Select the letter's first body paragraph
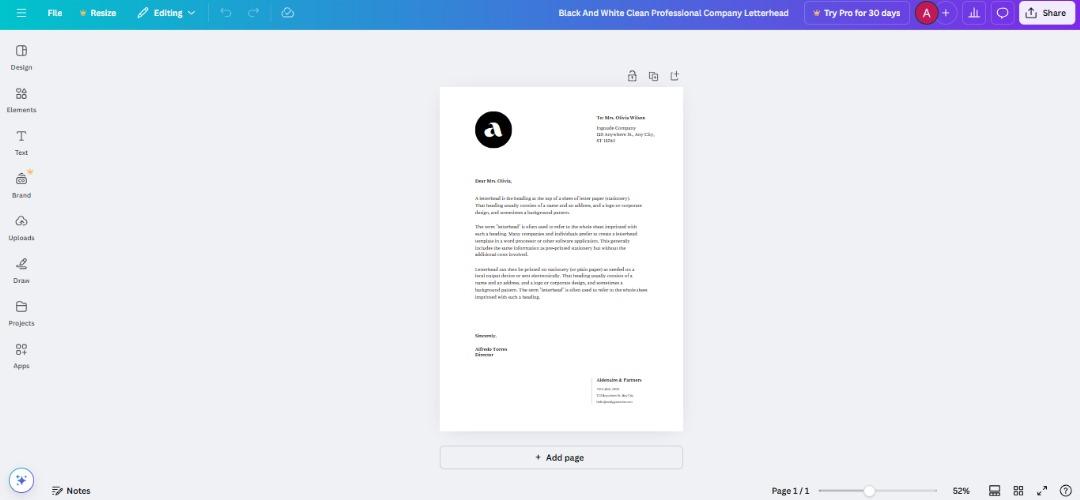This screenshot has height=500, width=1080. tap(559, 205)
